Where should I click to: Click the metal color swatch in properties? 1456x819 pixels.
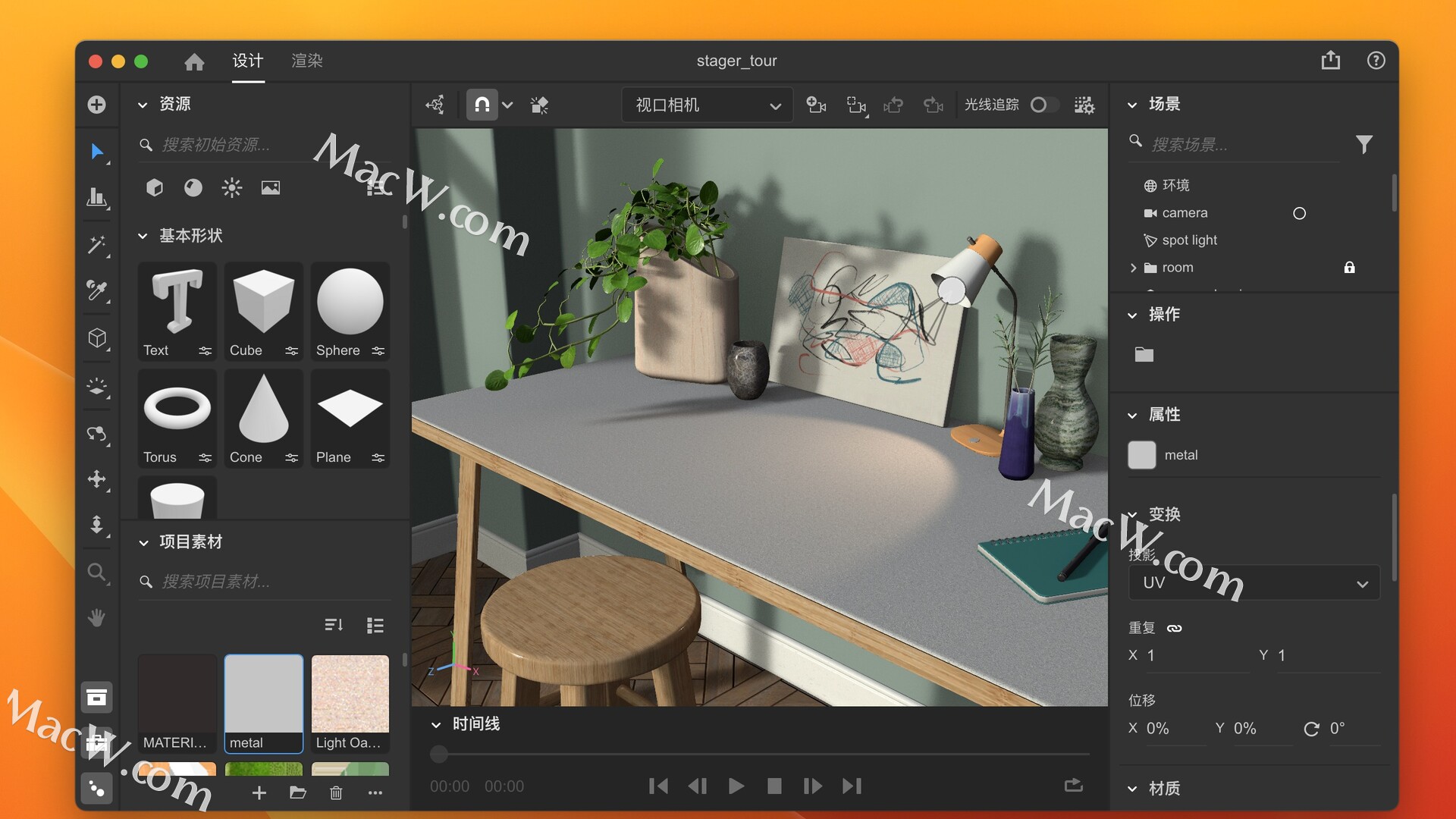[x=1142, y=455]
